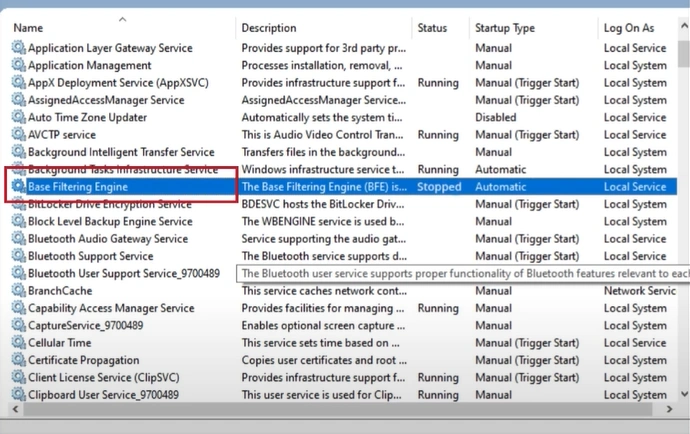This screenshot has height=434, width=690.
Task: Click the gear icon beside AVCTP service
Action: tap(18, 134)
